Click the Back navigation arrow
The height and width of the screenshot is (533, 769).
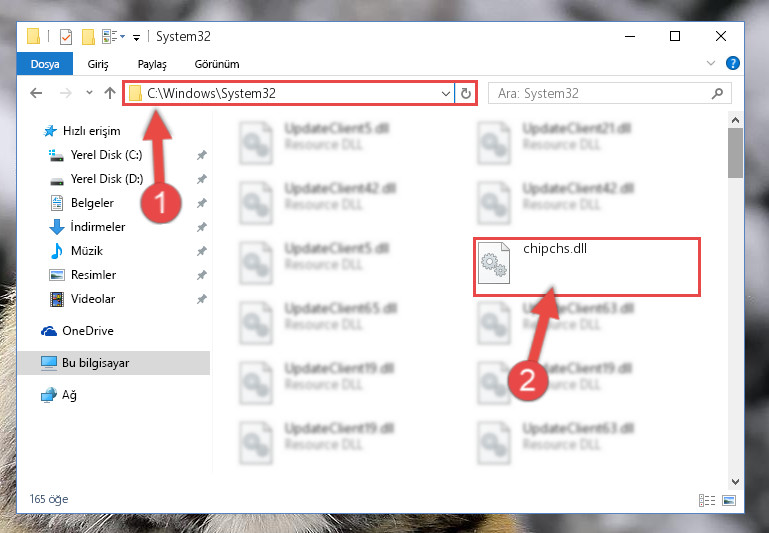[36, 93]
